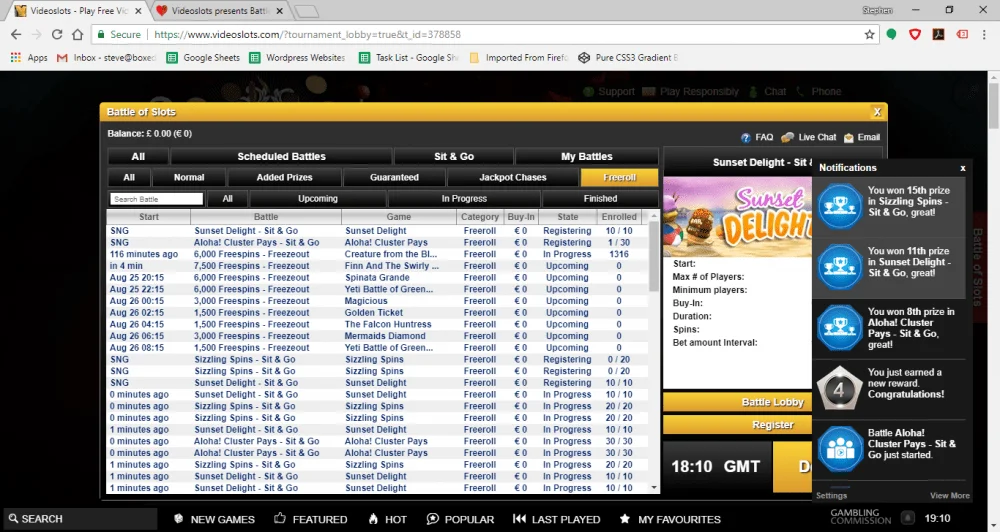The image size is (1000, 532).
Task: Open Battle Aloha just started notification
Action: tap(889, 449)
